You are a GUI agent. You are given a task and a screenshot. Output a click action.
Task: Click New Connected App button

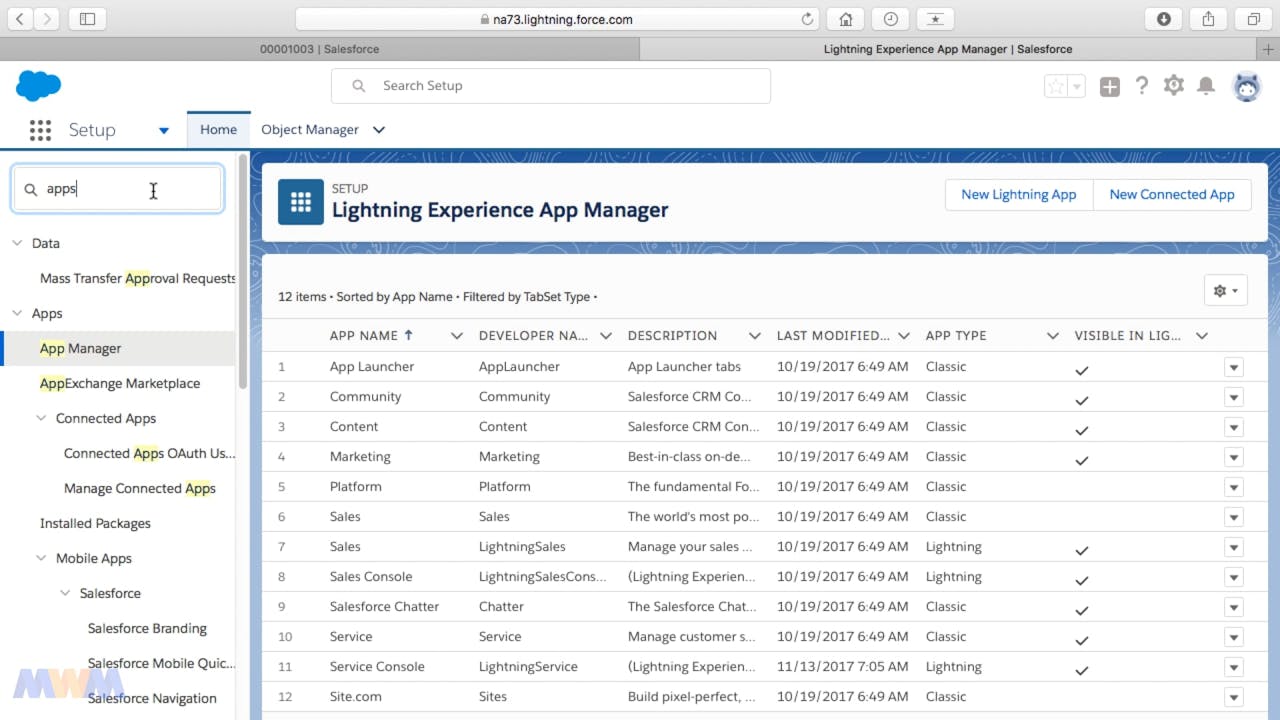coord(1172,195)
